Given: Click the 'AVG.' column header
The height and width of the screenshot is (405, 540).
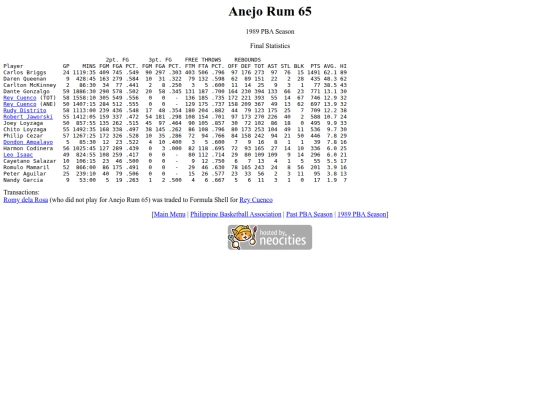Looking at the screenshot, I should pos(330,66).
